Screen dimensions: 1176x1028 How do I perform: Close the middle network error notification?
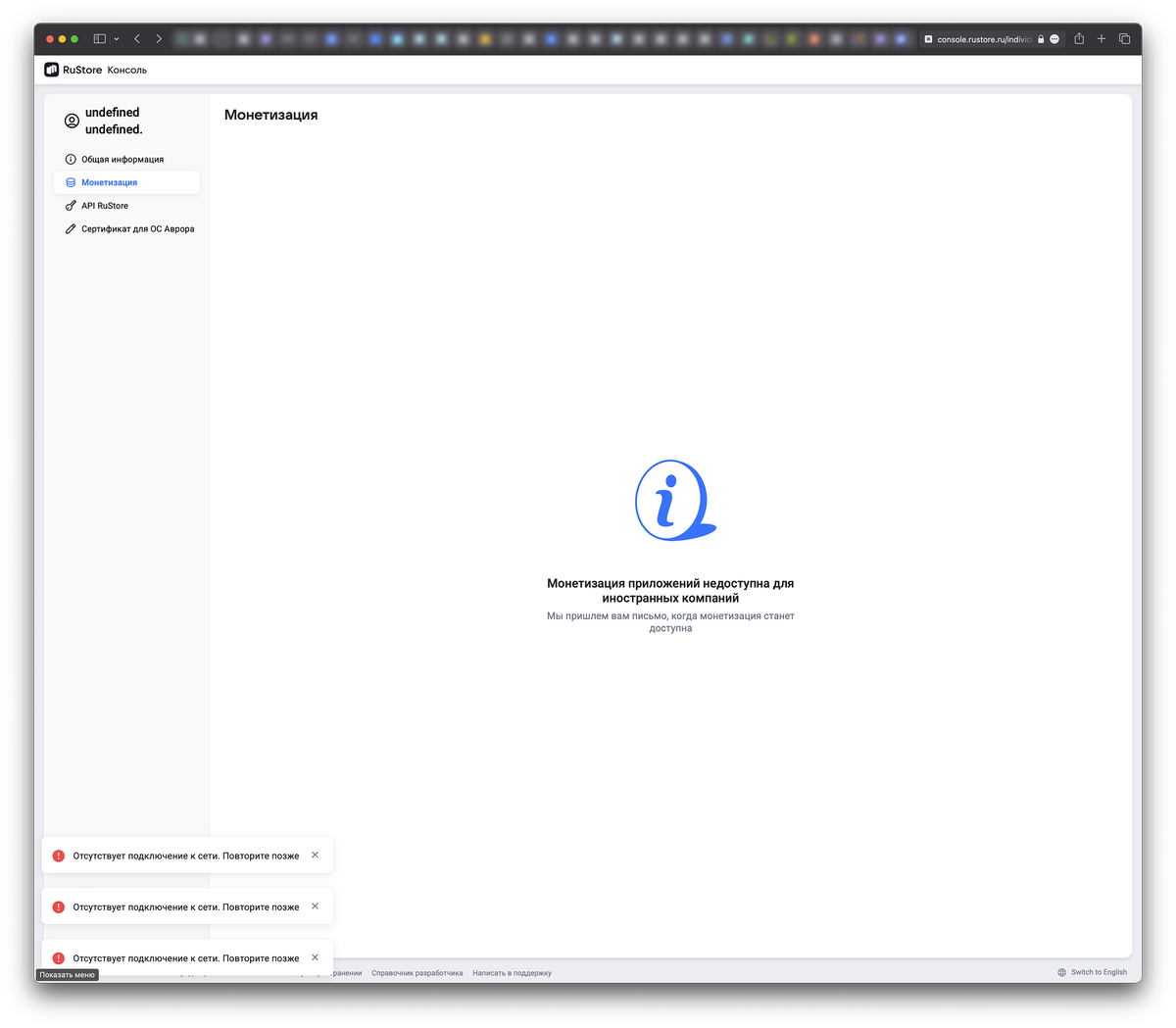pyautogui.click(x=315, y=906)
